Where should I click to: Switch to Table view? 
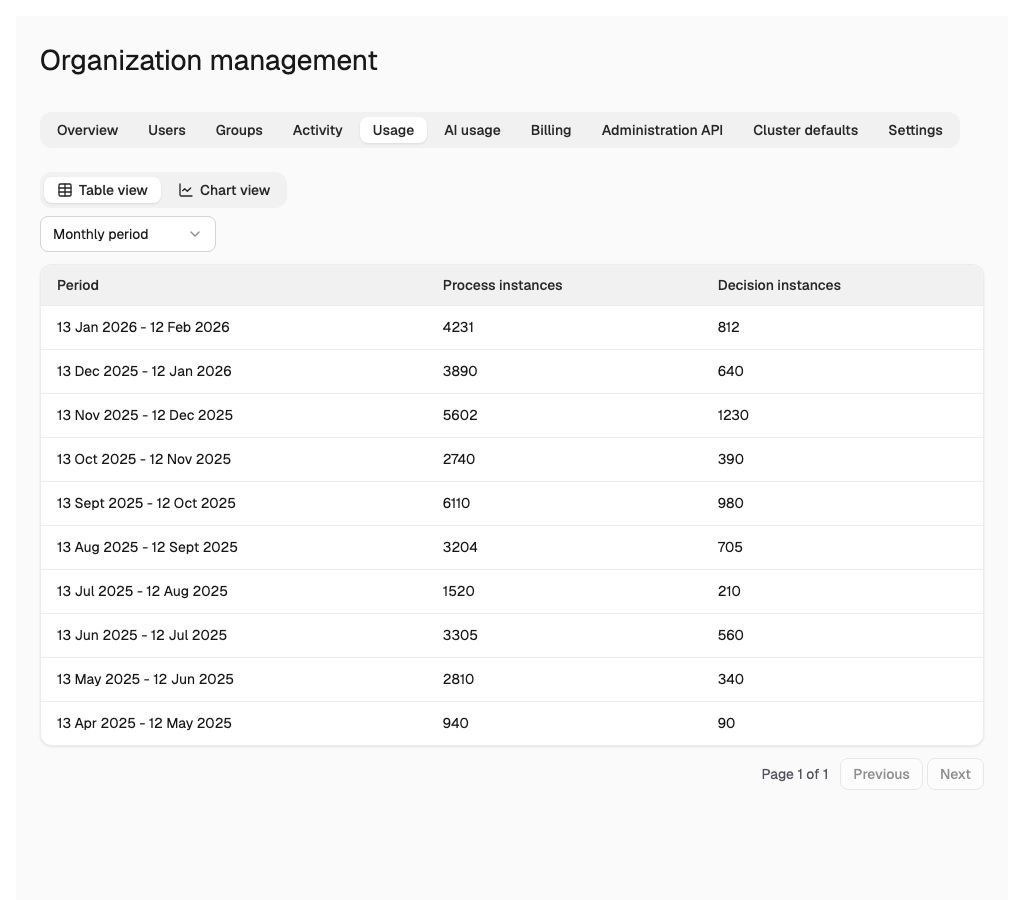(103, 190)
